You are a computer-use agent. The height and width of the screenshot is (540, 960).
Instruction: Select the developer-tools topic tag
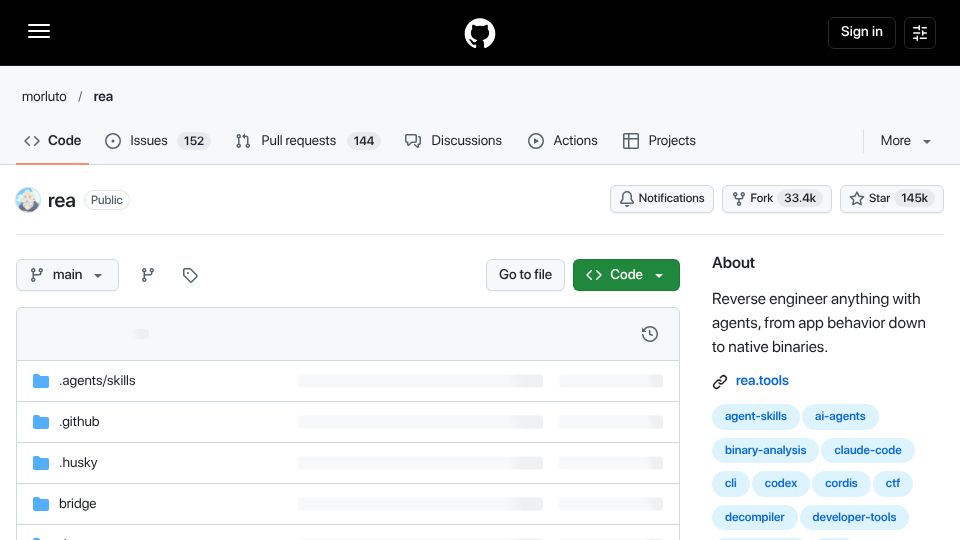click(854, 517)
